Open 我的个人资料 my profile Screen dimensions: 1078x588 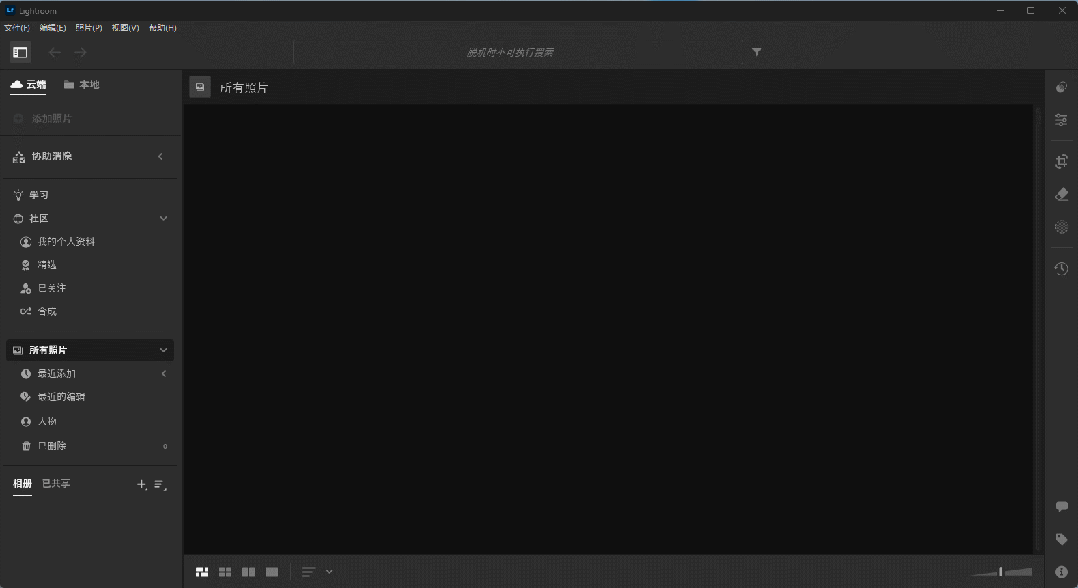(x=58, y=241)
